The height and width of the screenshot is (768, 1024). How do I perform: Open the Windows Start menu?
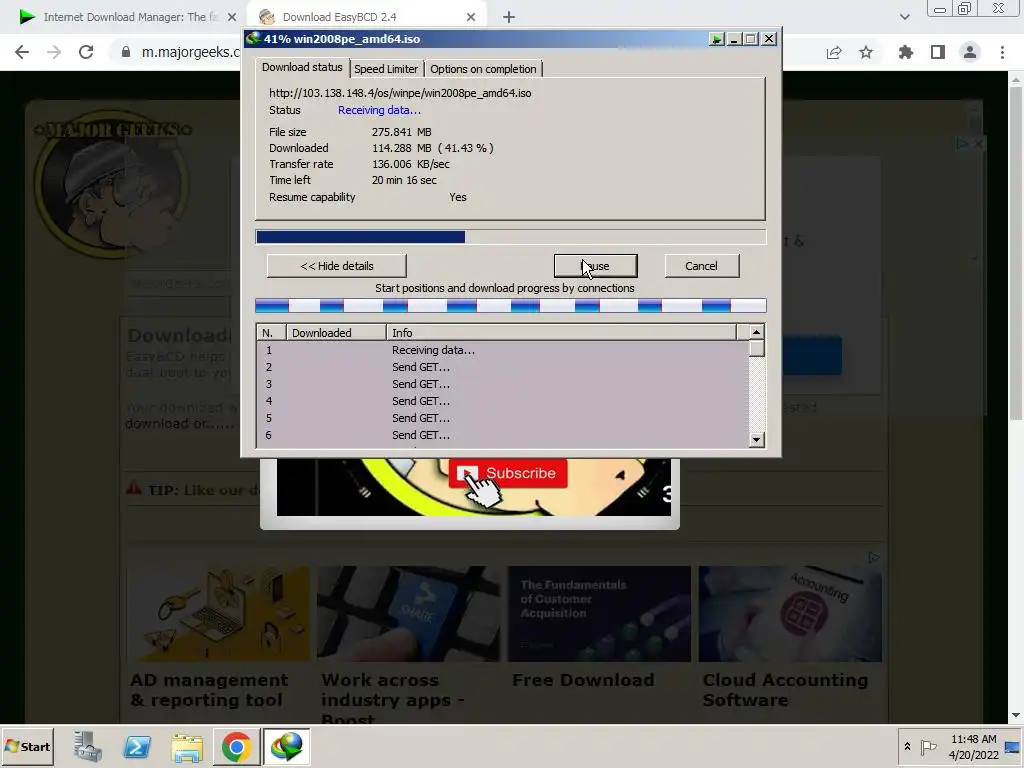click(27, 746)
